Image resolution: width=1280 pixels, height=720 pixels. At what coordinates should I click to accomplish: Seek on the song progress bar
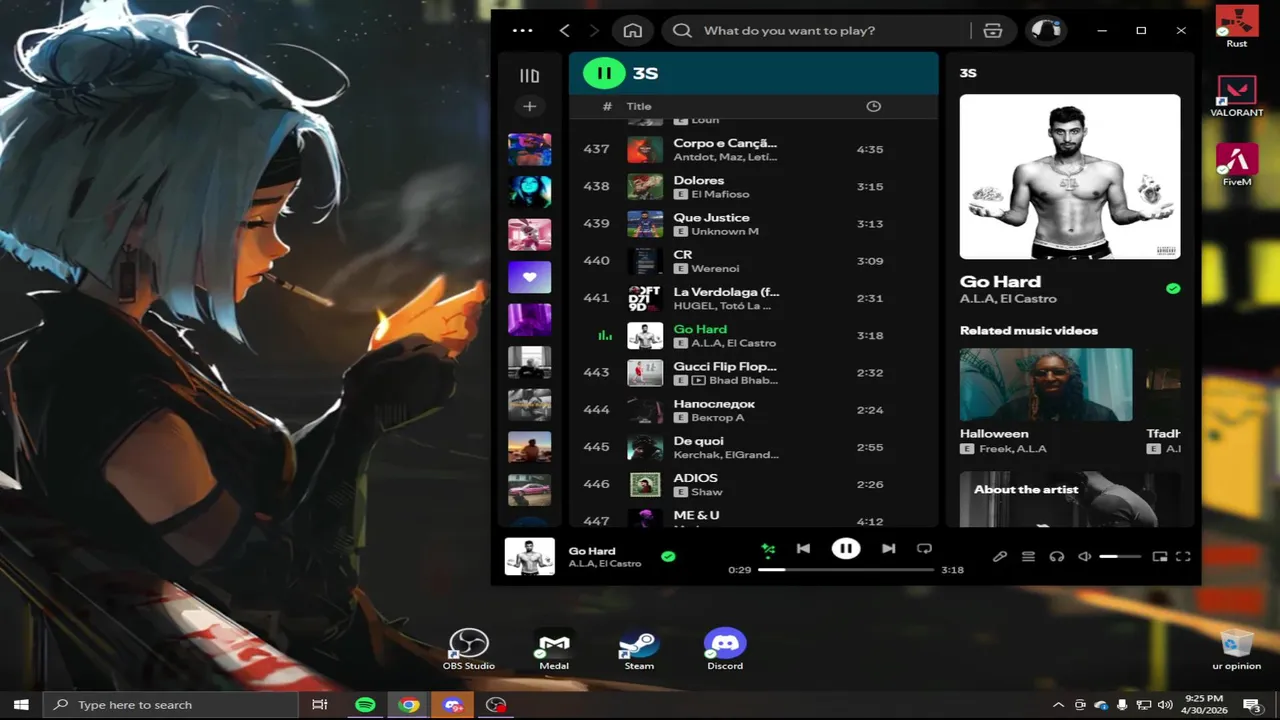[846, 569]
